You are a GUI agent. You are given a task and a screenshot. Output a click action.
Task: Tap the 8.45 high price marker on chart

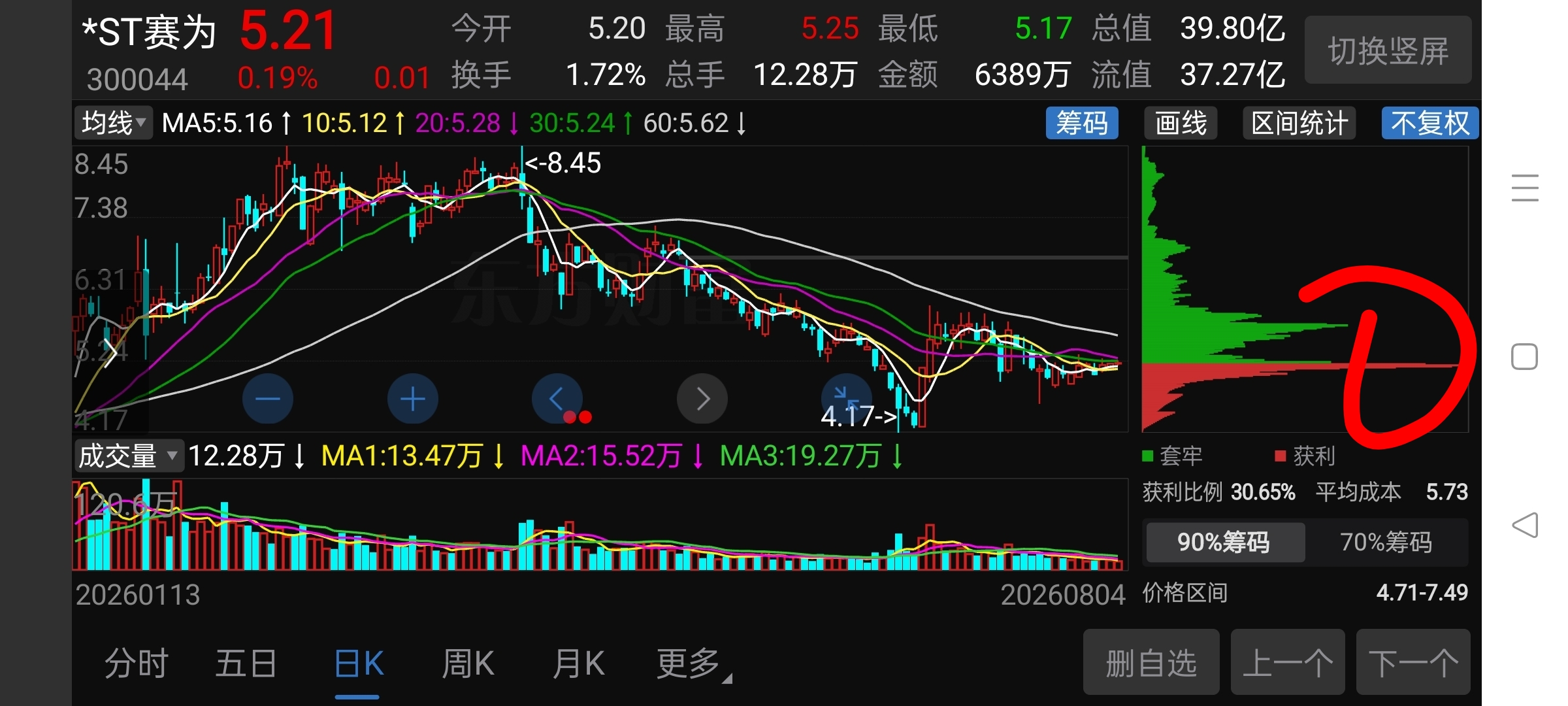[x=563, y=163]
